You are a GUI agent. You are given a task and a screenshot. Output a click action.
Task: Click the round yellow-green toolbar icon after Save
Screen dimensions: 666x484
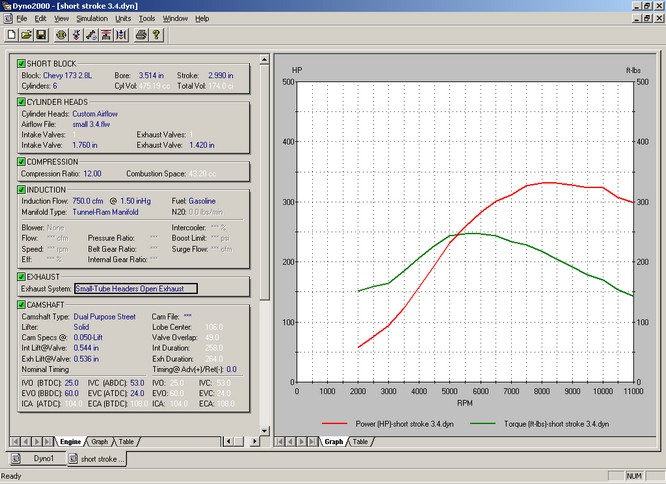click(x=61, y=35)
